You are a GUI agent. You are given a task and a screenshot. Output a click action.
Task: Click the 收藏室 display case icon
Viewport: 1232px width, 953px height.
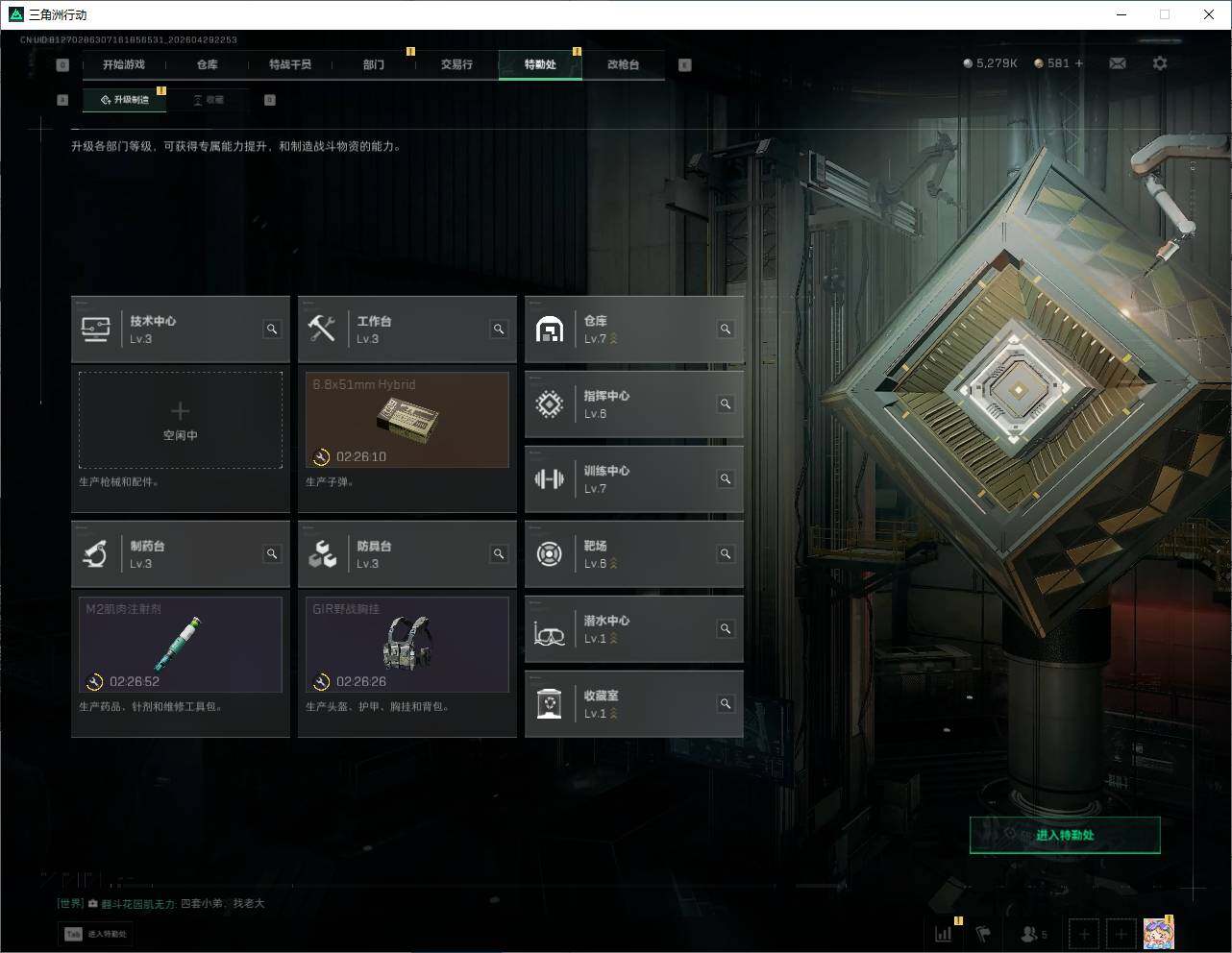pyautogui.click(x=549, y=704)
